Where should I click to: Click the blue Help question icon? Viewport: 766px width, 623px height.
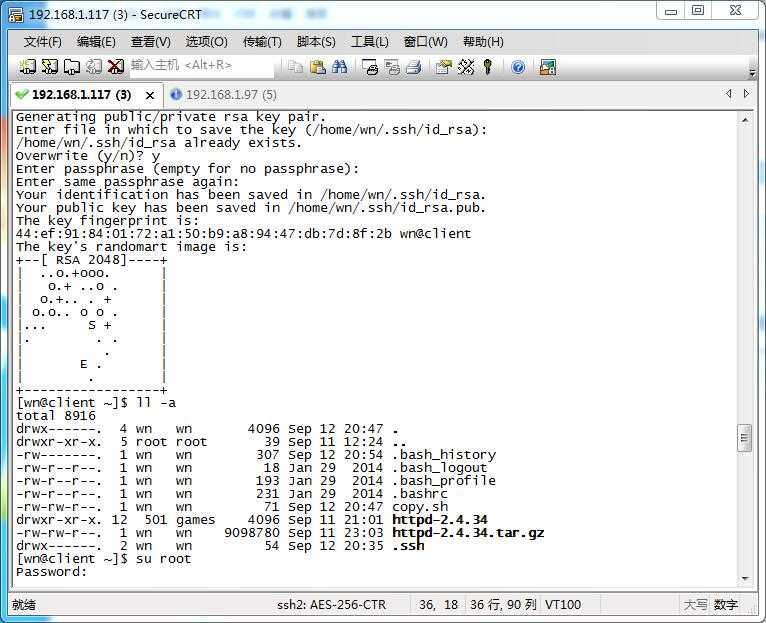click(x=518, y=66)
